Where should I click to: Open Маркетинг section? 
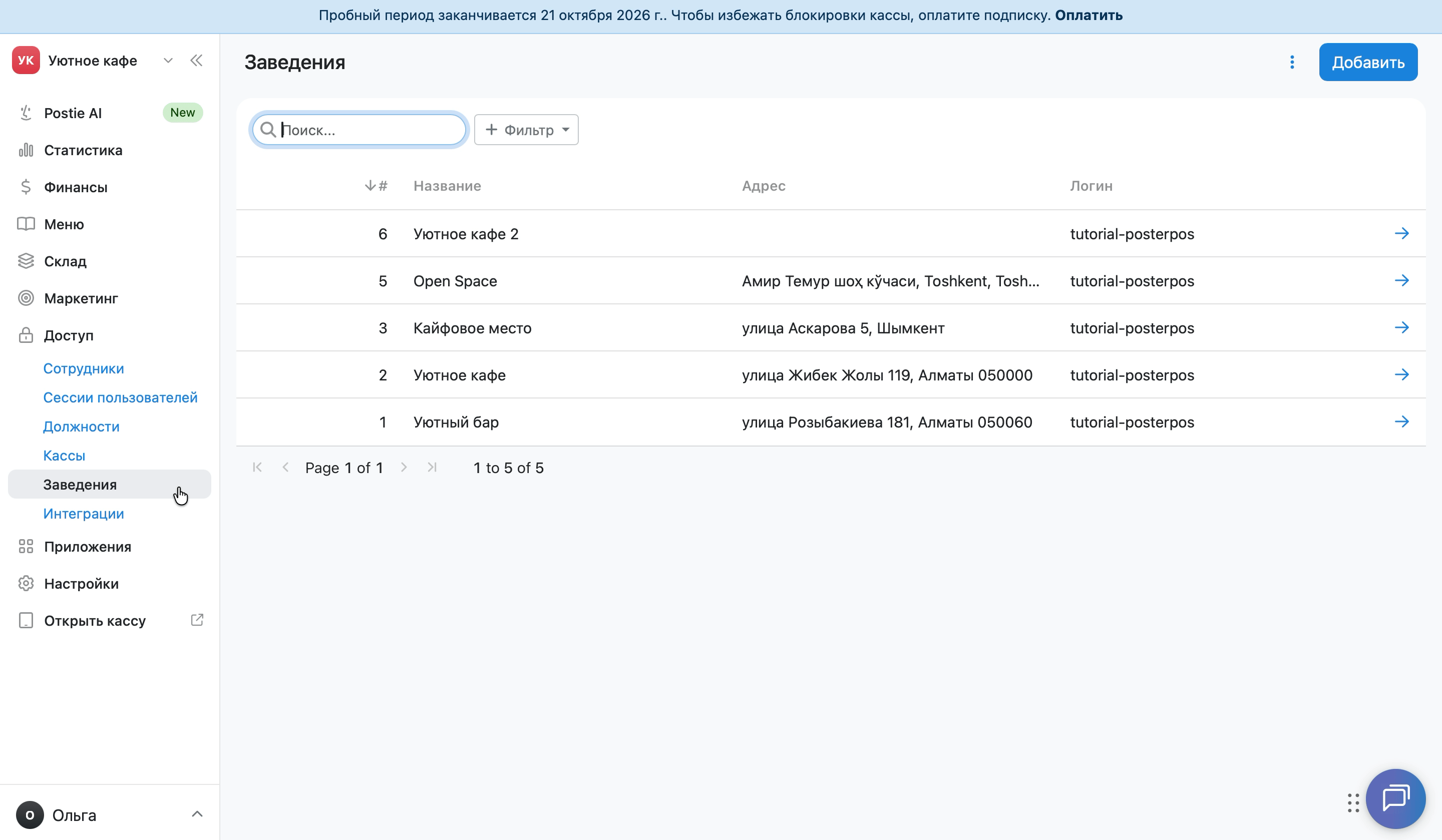click(81, 299)
